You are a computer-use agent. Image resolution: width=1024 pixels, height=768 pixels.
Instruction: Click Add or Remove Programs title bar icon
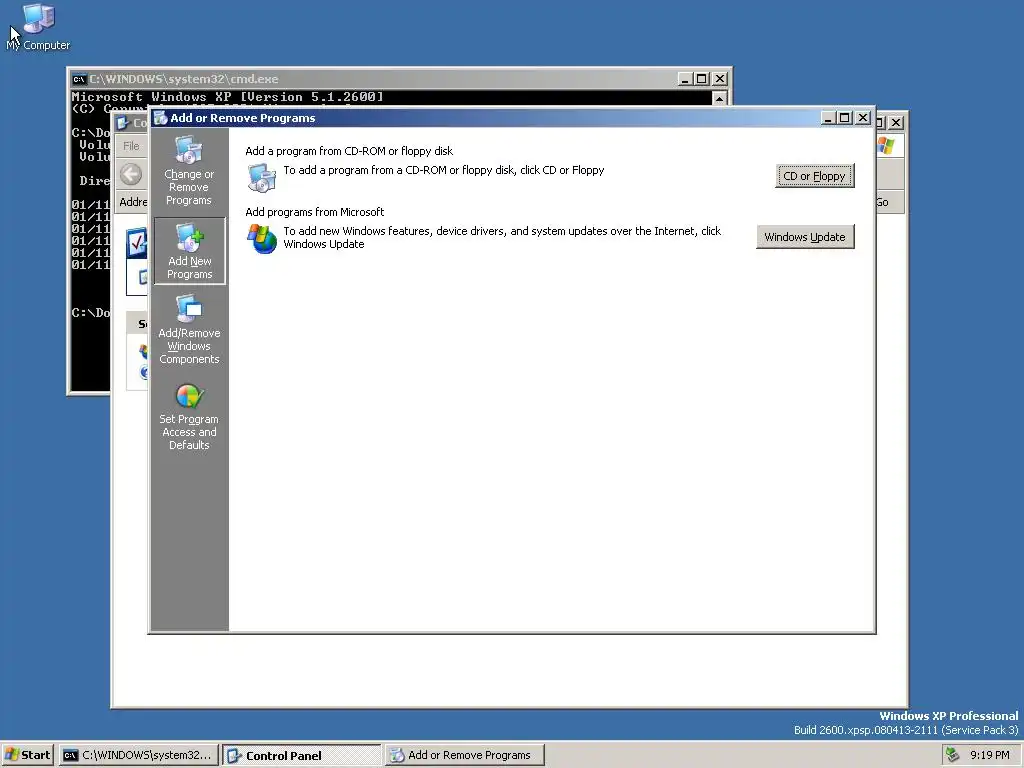click(x=160, y=118)
